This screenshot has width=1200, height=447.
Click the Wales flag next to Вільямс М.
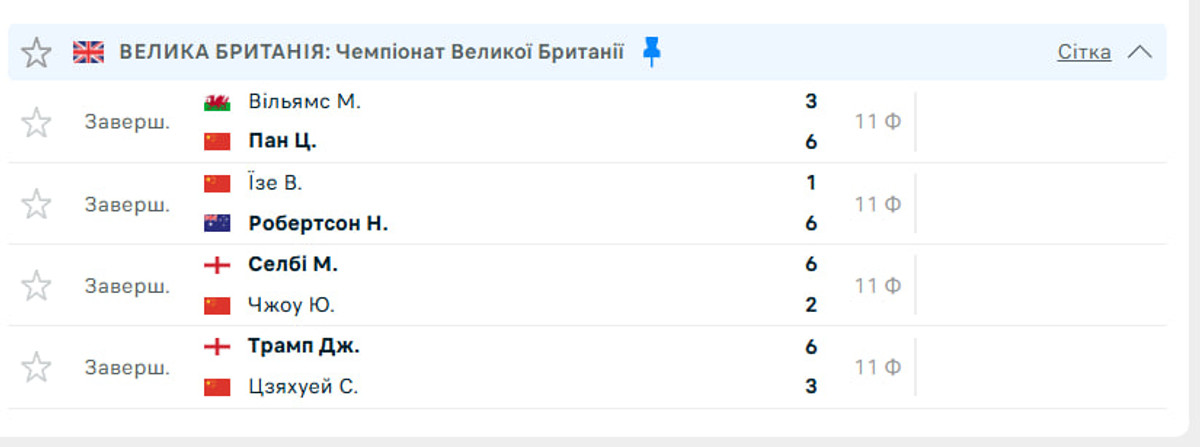click(217, 102)
